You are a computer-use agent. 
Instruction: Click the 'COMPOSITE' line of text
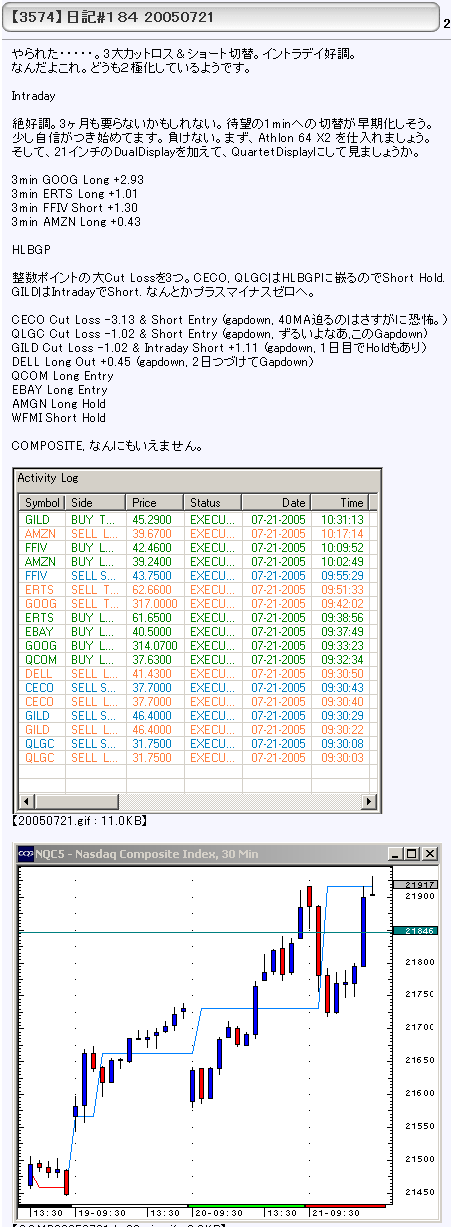tap(108, 446)
